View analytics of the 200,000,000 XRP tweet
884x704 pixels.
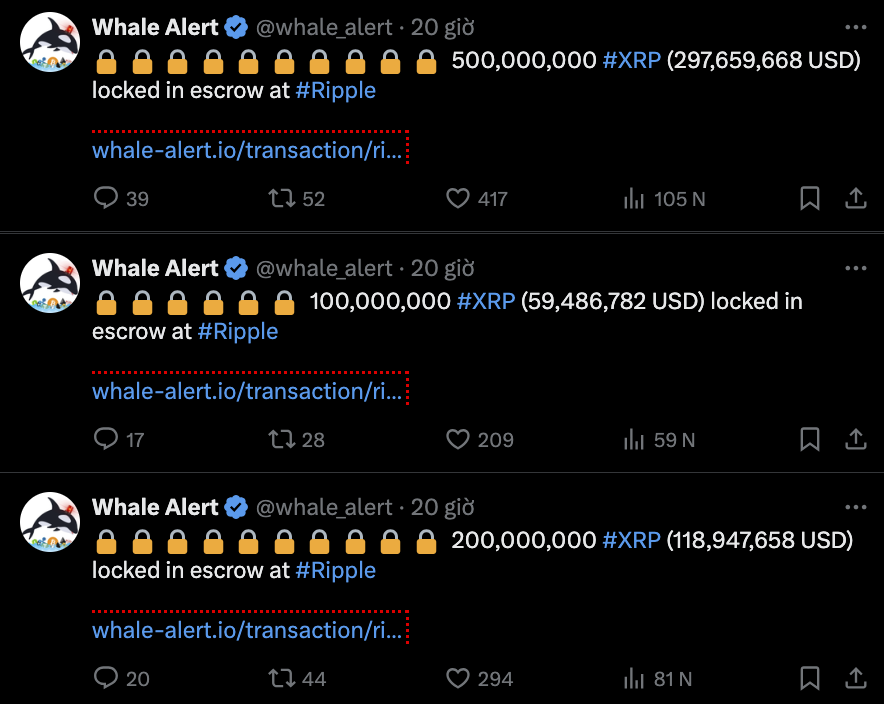pyautogui.click(x=634, y=679)
